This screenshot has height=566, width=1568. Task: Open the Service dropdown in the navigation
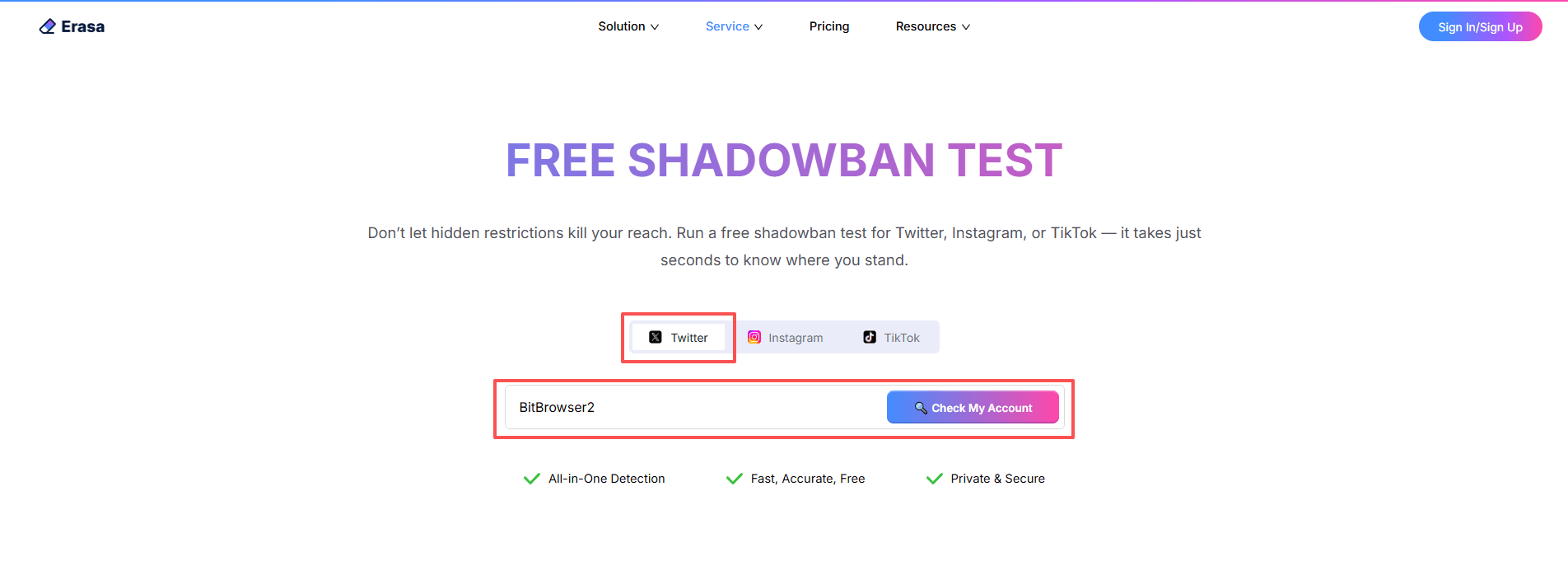pyautogui.click(x=734, y=26)
